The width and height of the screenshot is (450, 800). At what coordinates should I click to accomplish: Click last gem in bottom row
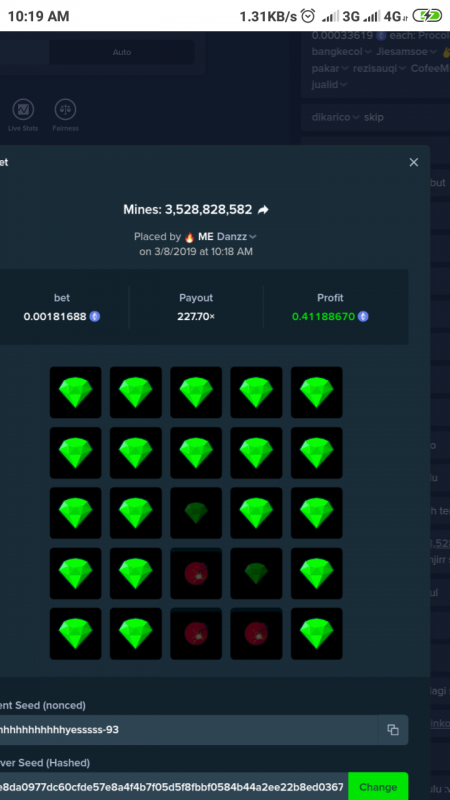tap(316, 634)
